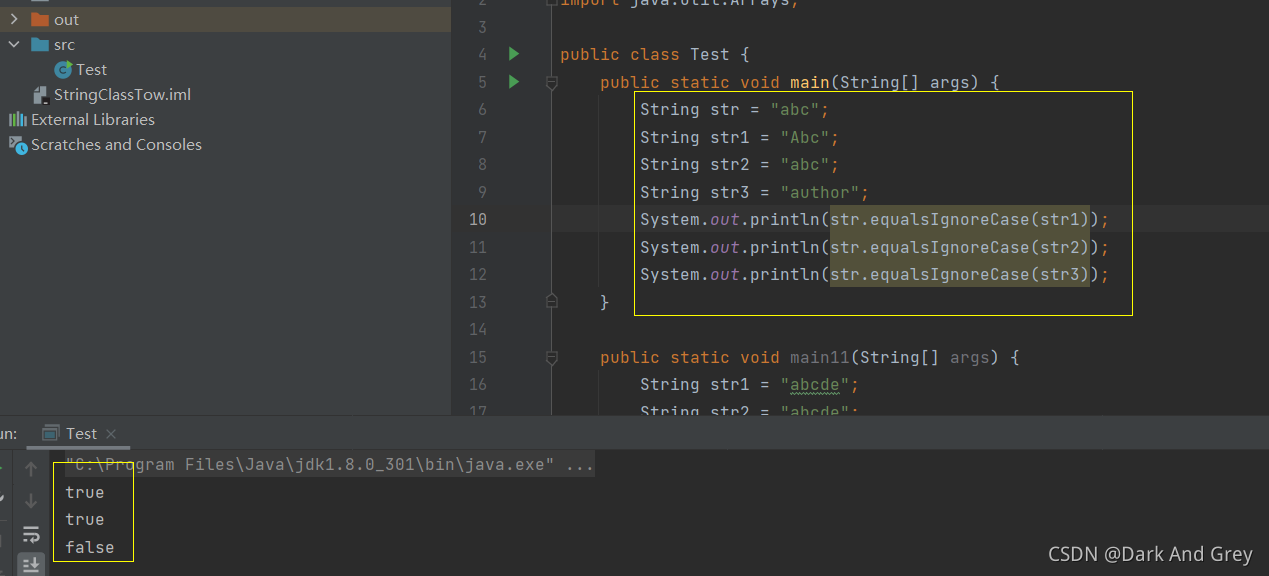Click the StringClassTow.iml file icon
The image size is (1269, 576).
[x=41, y=95]
